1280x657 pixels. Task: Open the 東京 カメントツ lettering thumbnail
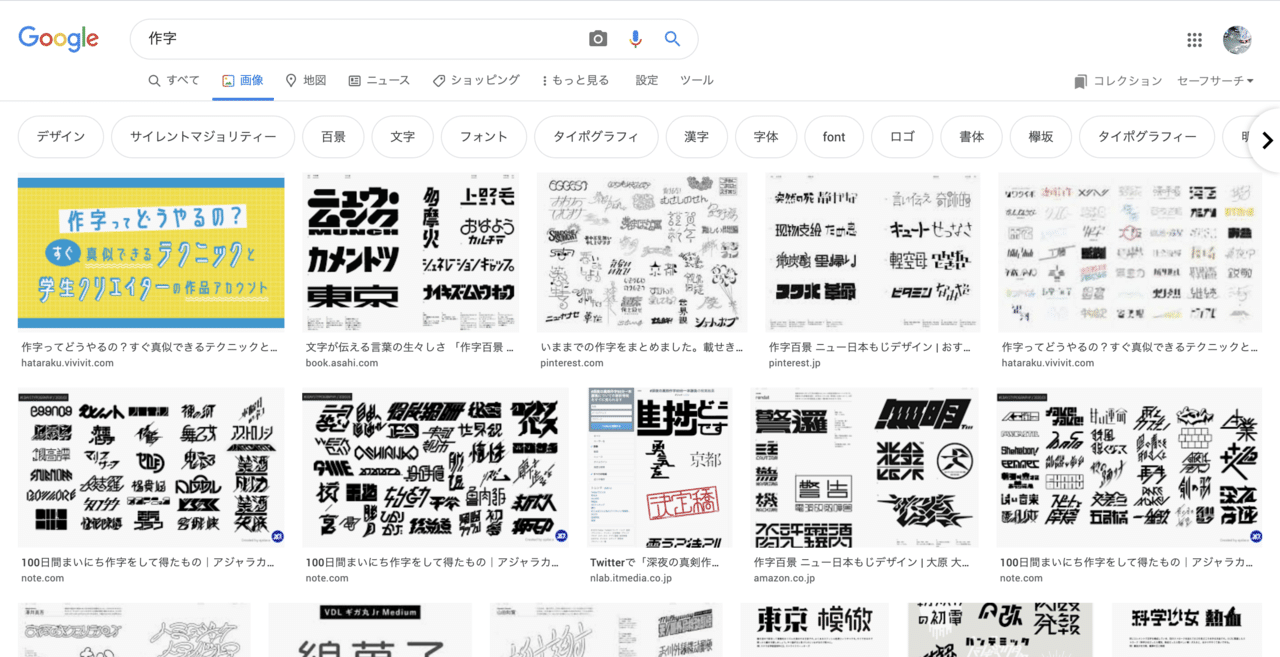coord(410,252)
